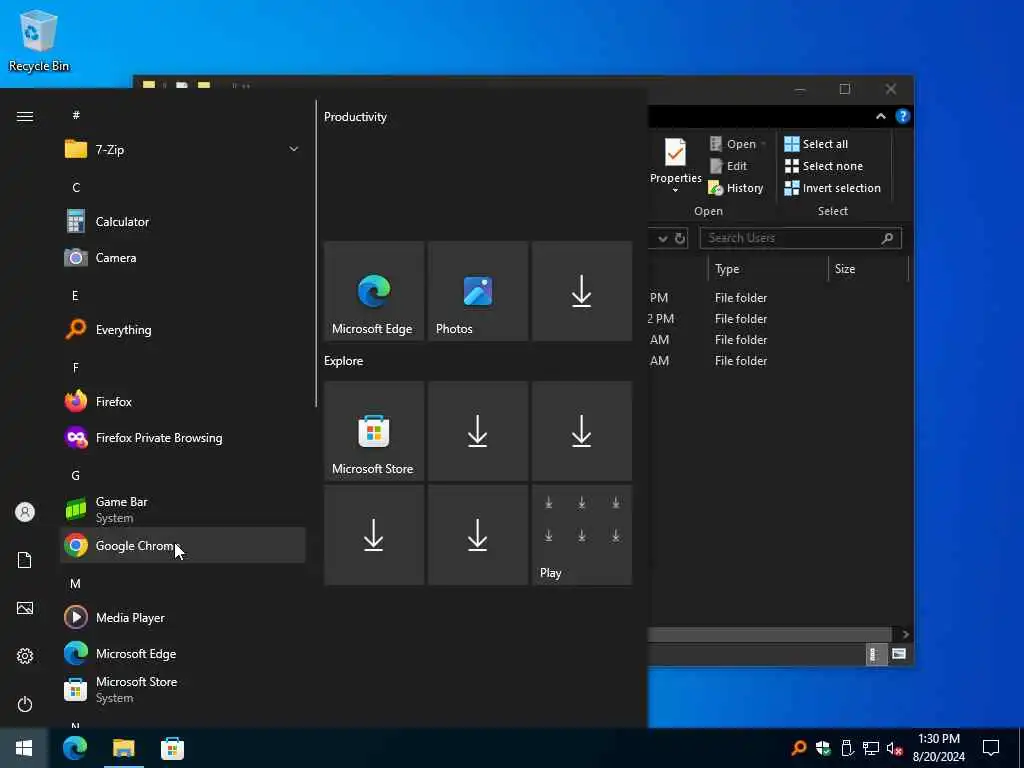Click the Photos tile in Productivity

coord(477,291)
